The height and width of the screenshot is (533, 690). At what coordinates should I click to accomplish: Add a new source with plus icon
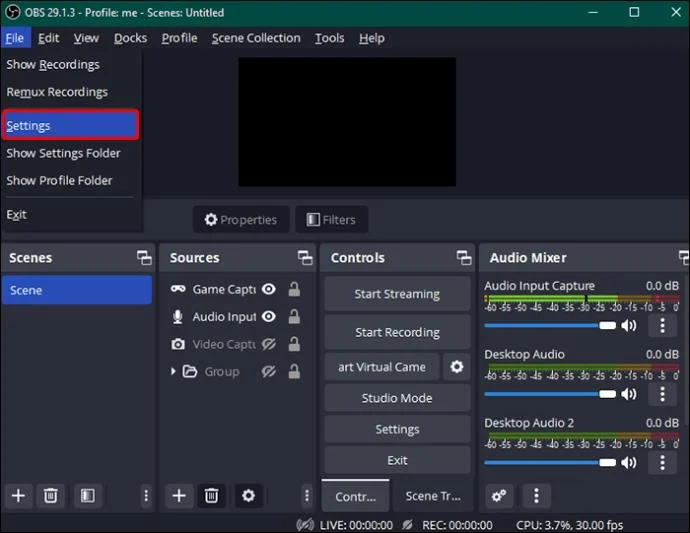(x=179, y=496)
